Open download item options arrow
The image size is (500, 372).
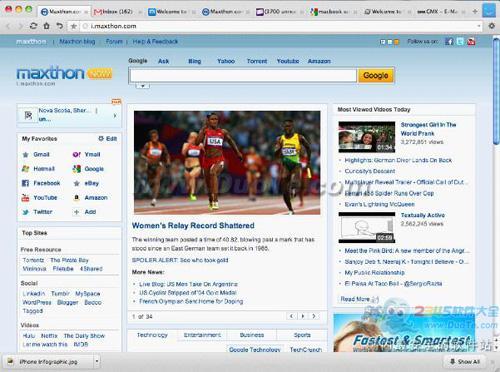click(x=97, y=361)
